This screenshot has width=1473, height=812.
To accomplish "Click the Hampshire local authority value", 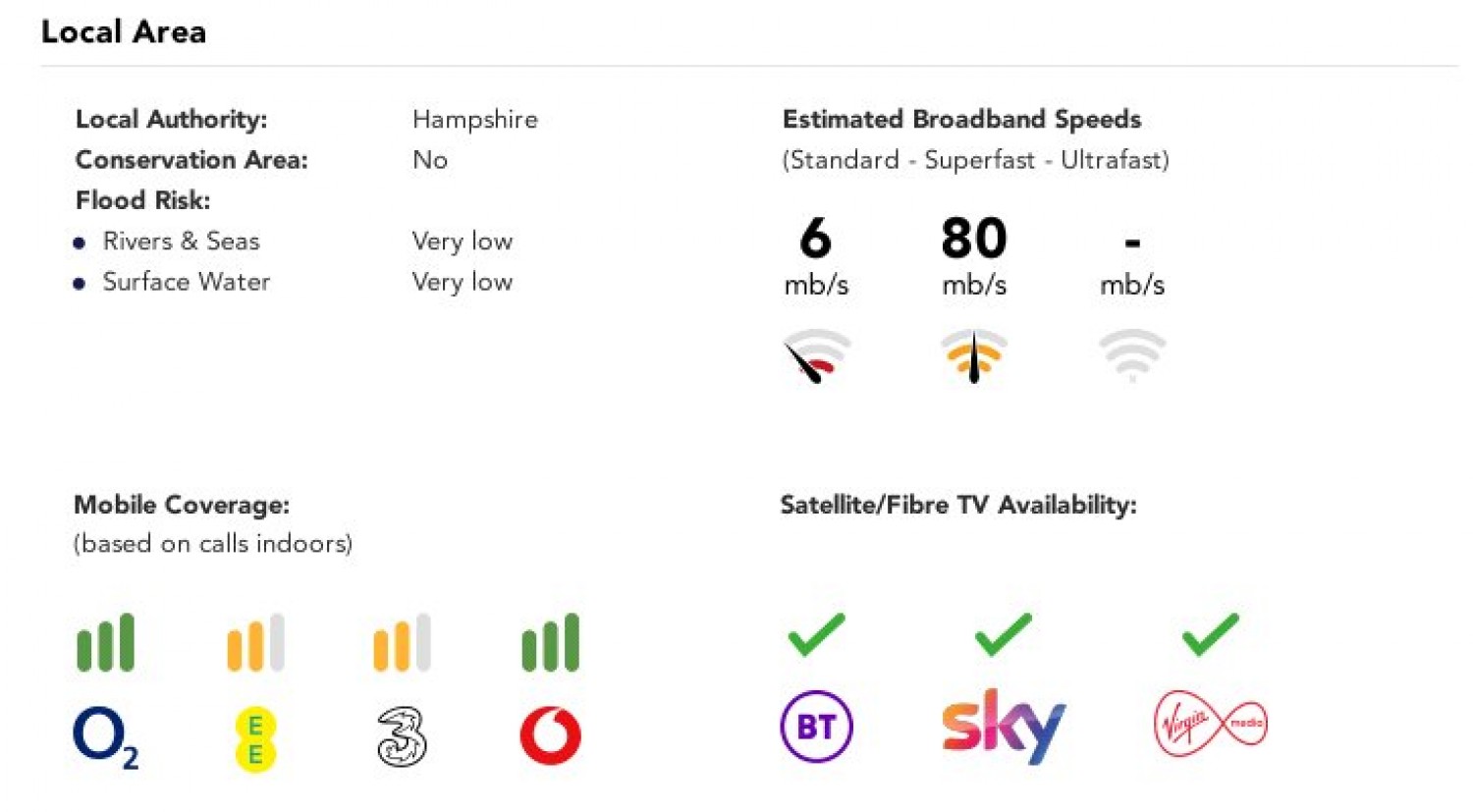I will point(475,120).
